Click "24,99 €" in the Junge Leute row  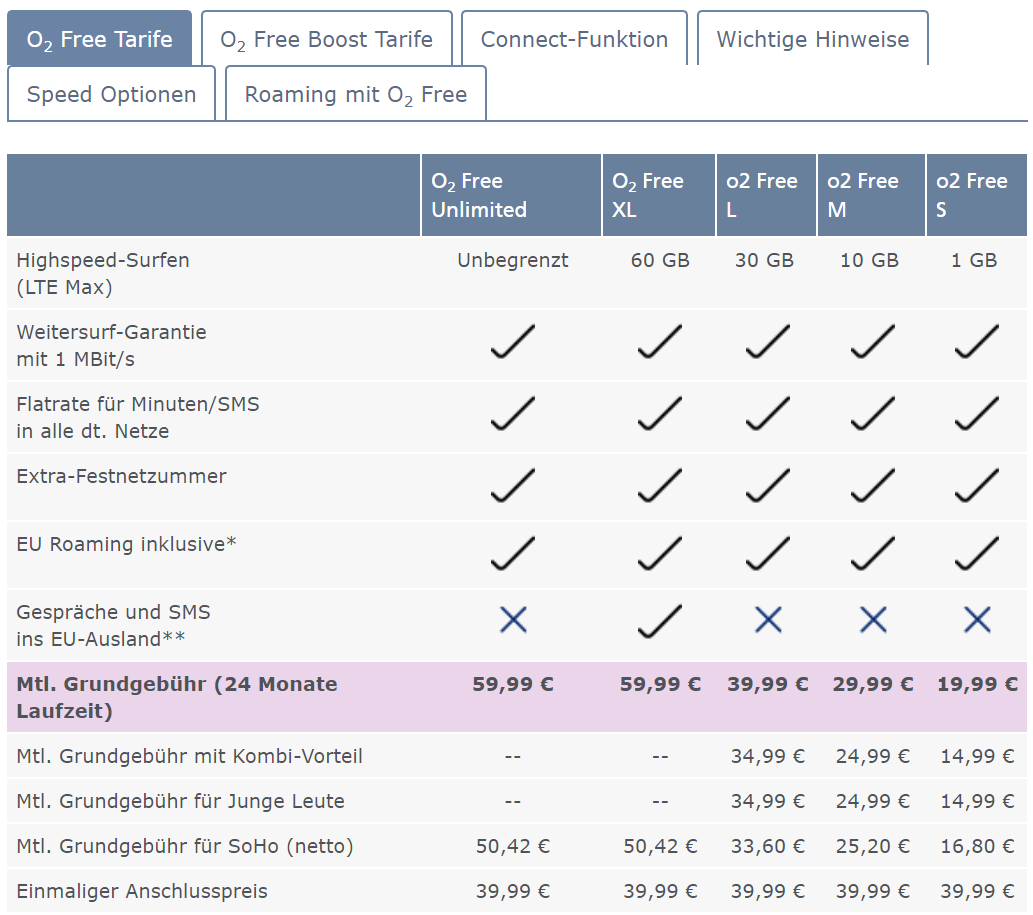(x=873, y=801)
